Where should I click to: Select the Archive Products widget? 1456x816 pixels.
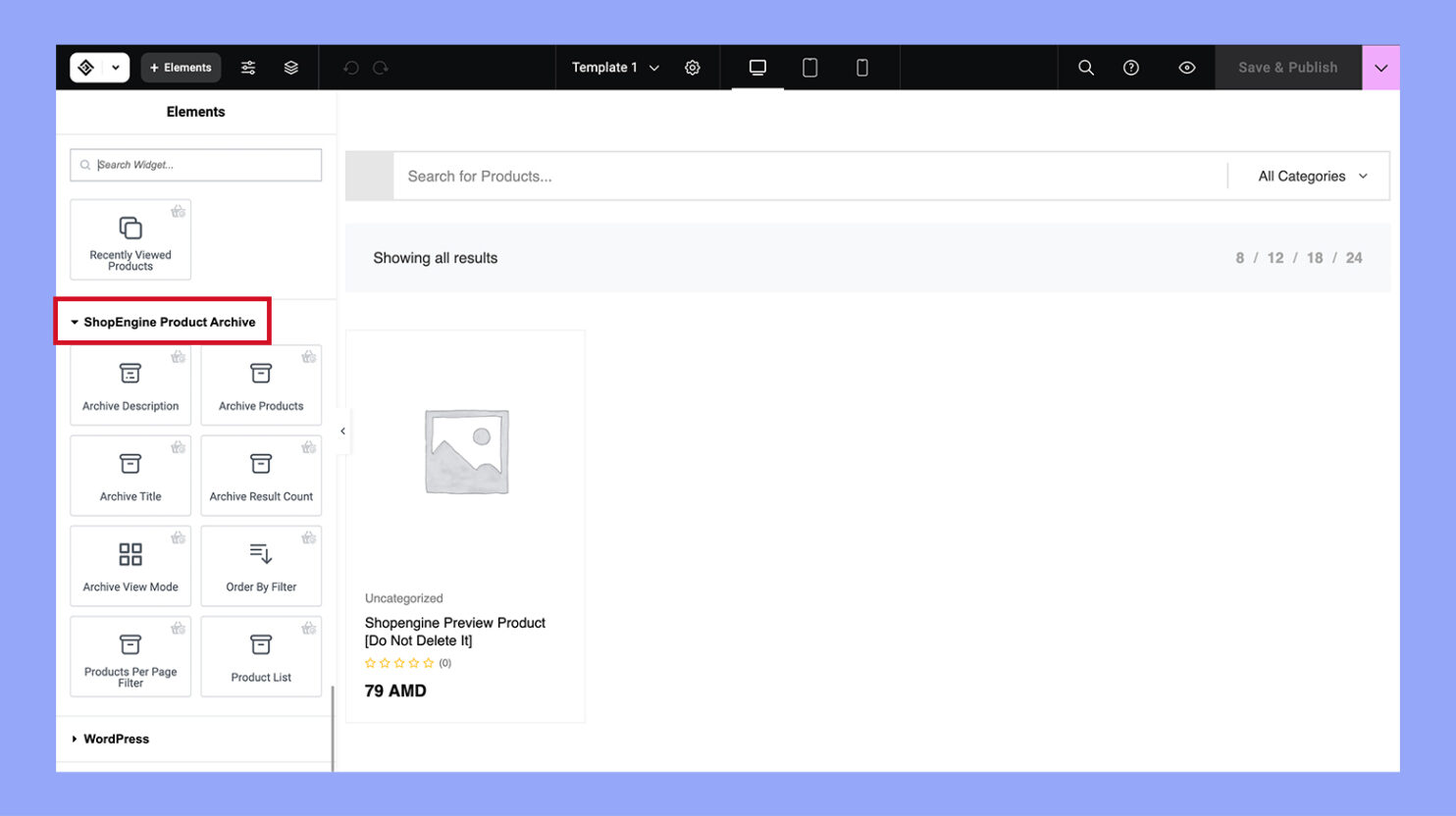click(261, 385)
